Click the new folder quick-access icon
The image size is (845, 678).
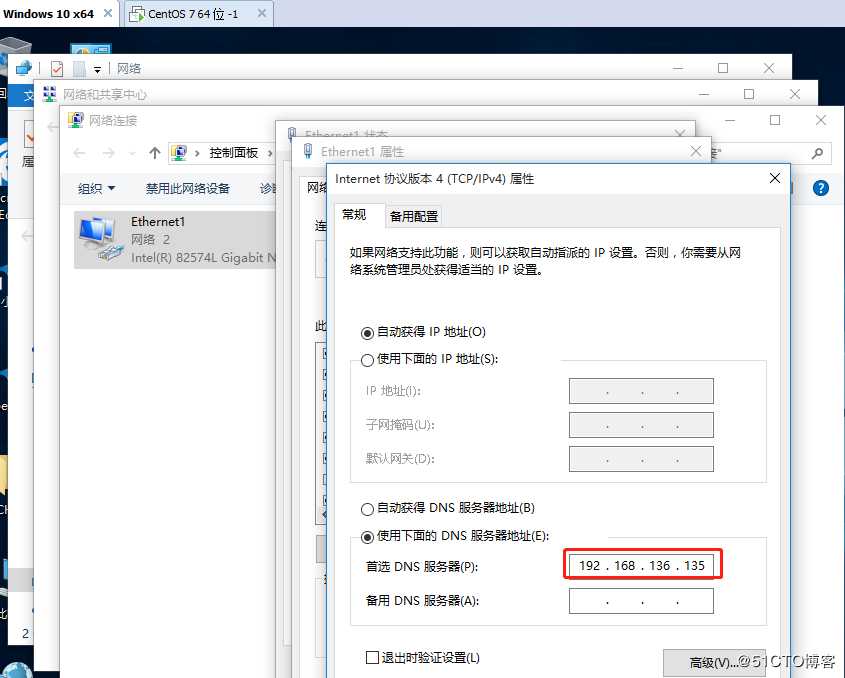[x=79, y=68]
